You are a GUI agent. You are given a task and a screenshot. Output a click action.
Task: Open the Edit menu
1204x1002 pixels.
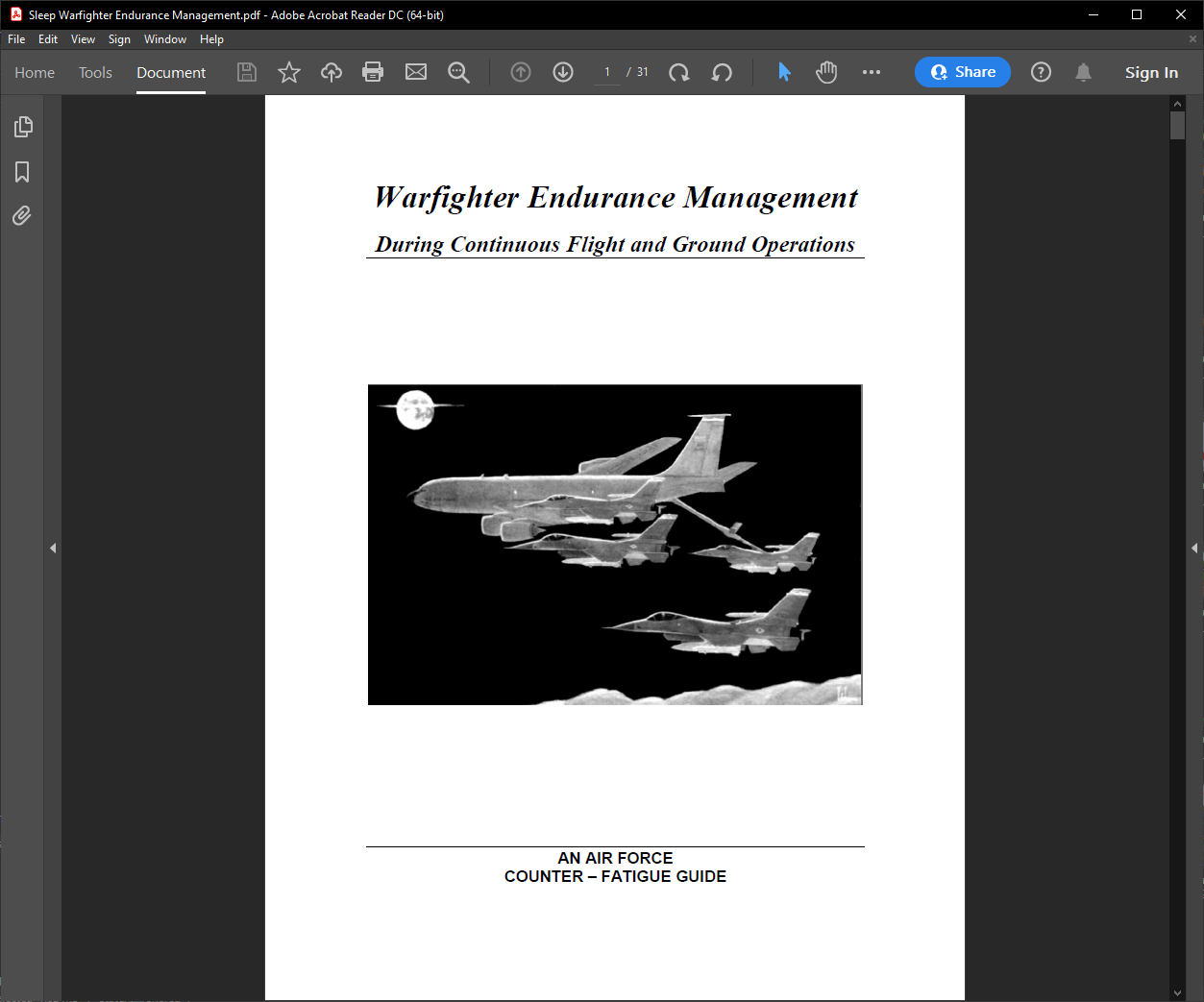pos(48,39)
